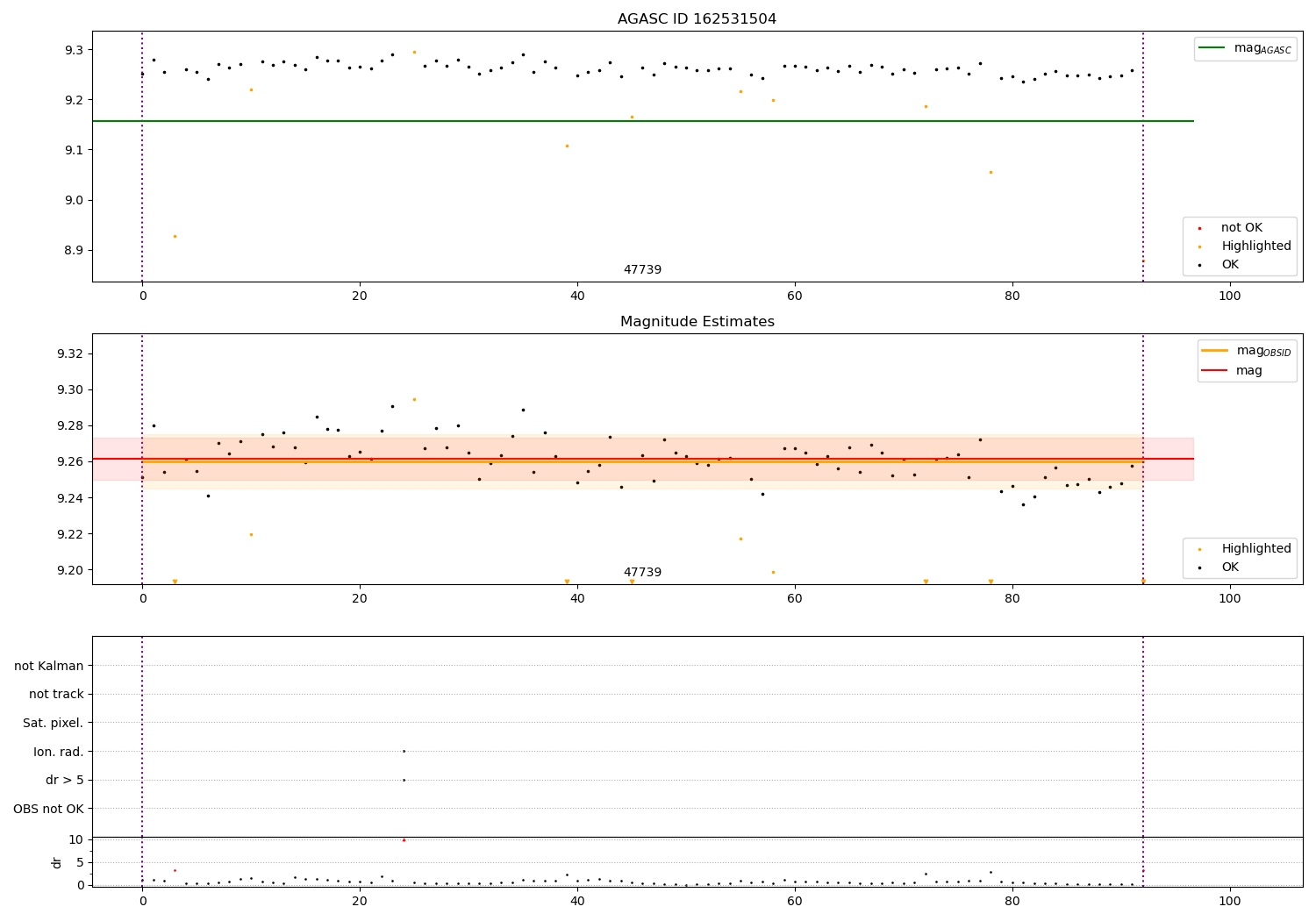Click the 60 x-tick of the Magnitude Estimates plot

click(x=795, y=599)
